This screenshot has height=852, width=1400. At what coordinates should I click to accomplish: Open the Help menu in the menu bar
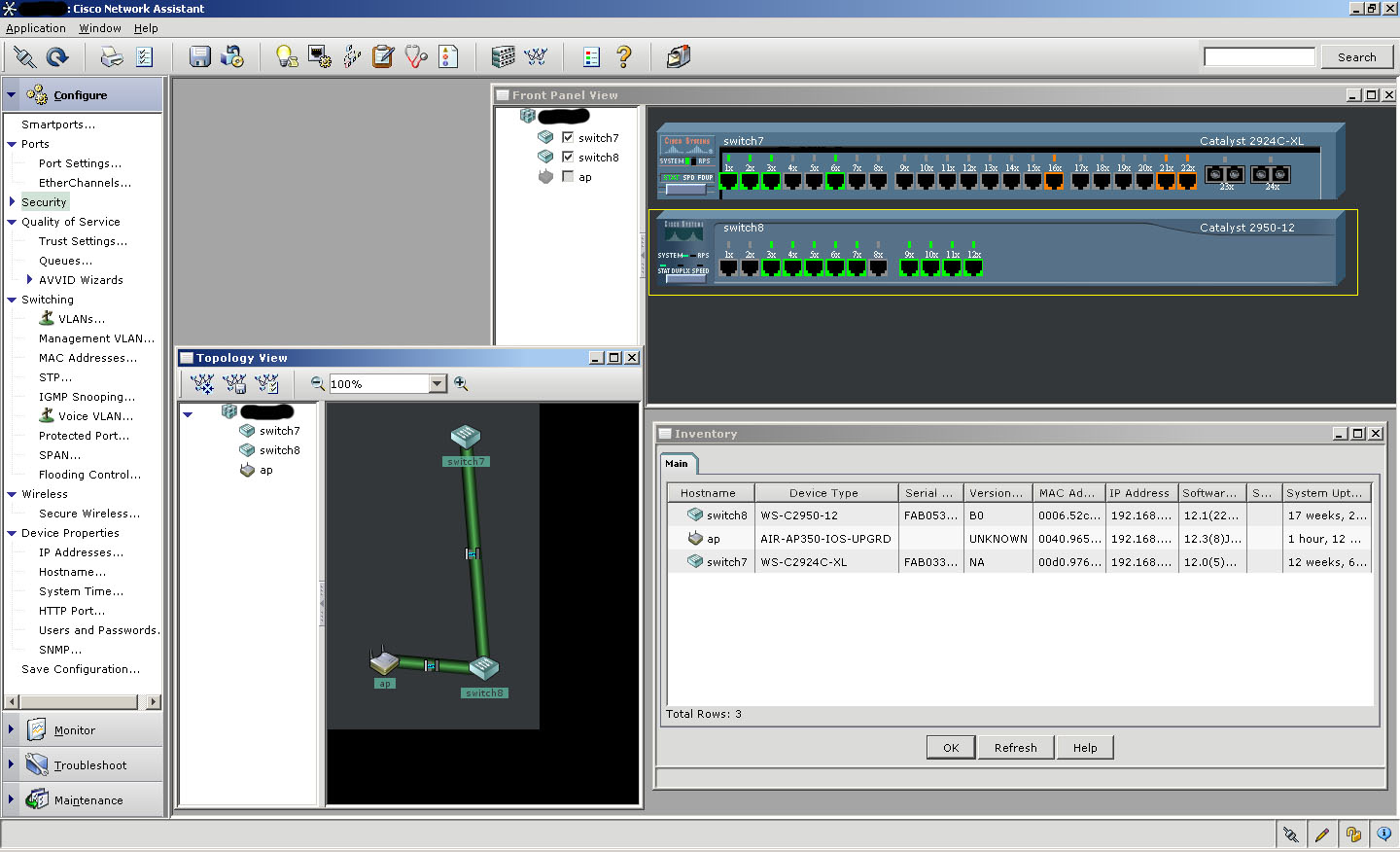146,28
